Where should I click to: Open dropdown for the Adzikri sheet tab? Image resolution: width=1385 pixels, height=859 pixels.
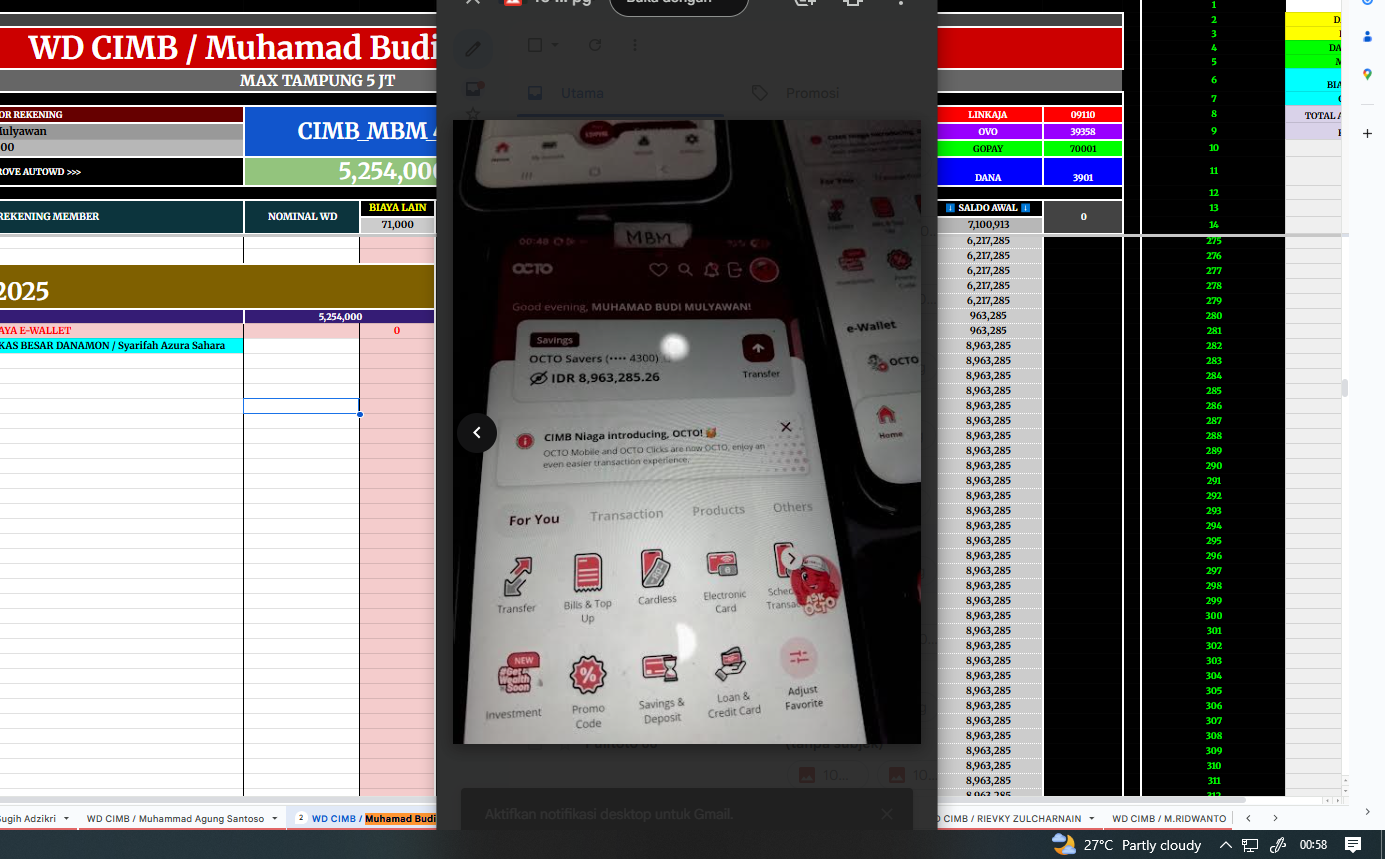(x=66, y=818)
